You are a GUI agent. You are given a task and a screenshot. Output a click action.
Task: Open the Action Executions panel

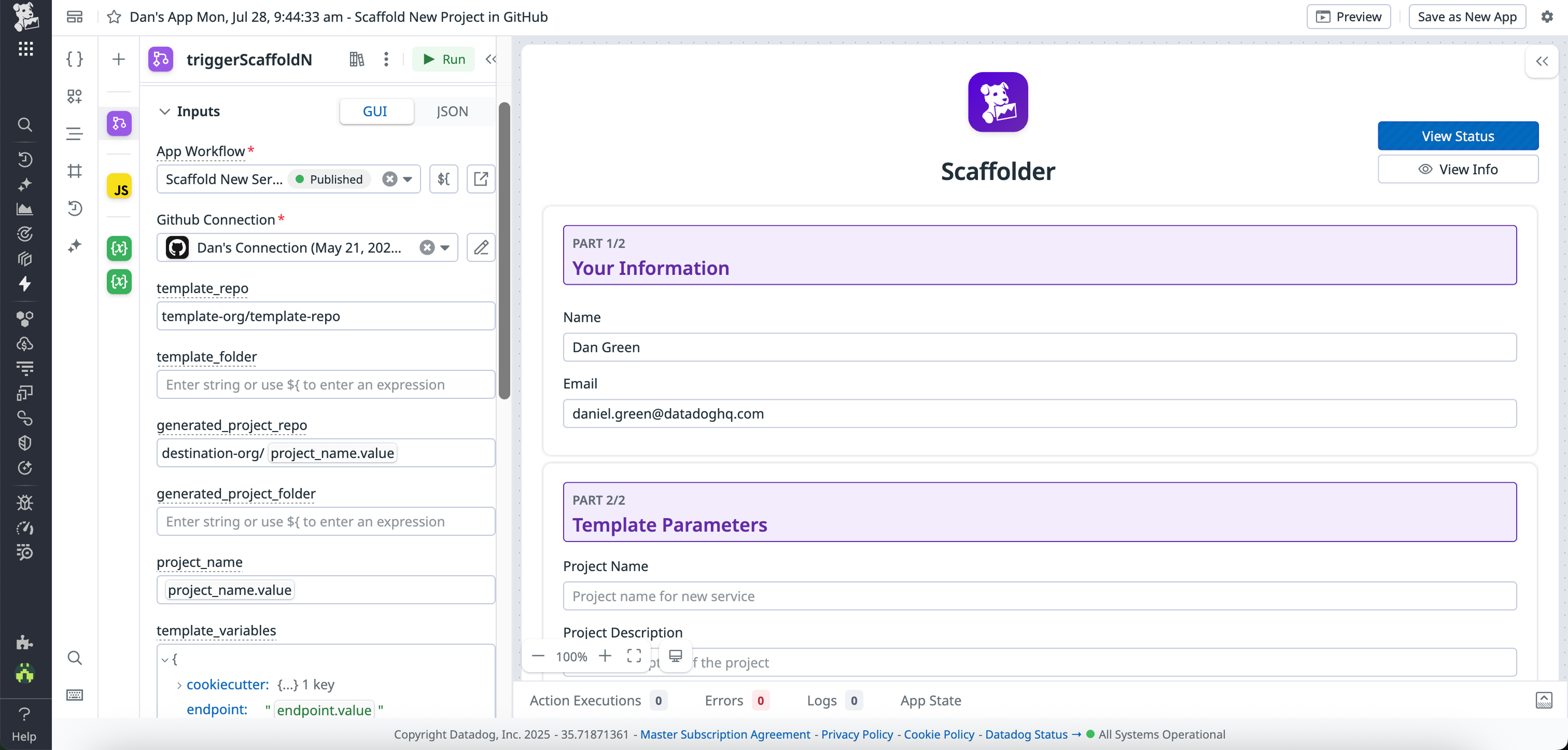coord(586,700)
